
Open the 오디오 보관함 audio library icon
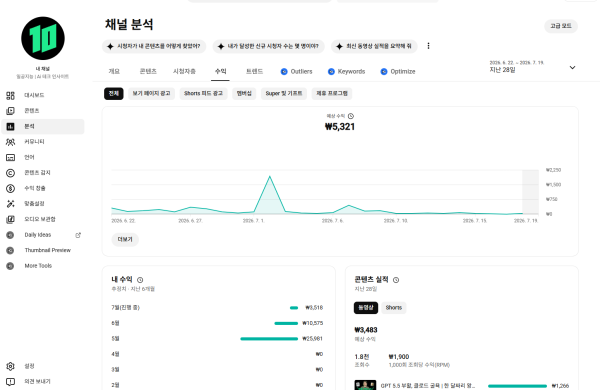pos(10,219)
